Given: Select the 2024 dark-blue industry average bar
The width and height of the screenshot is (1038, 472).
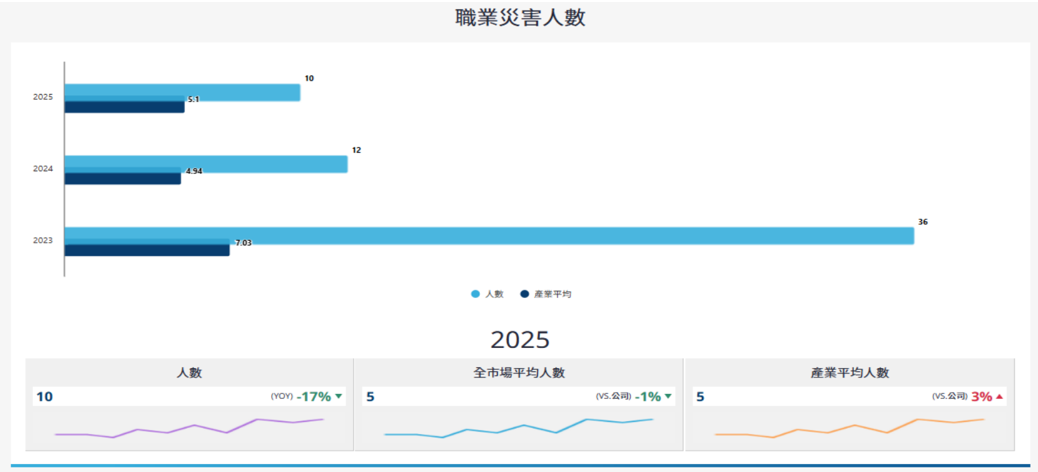Looking at the screenshot, I should tap(122, 178).
